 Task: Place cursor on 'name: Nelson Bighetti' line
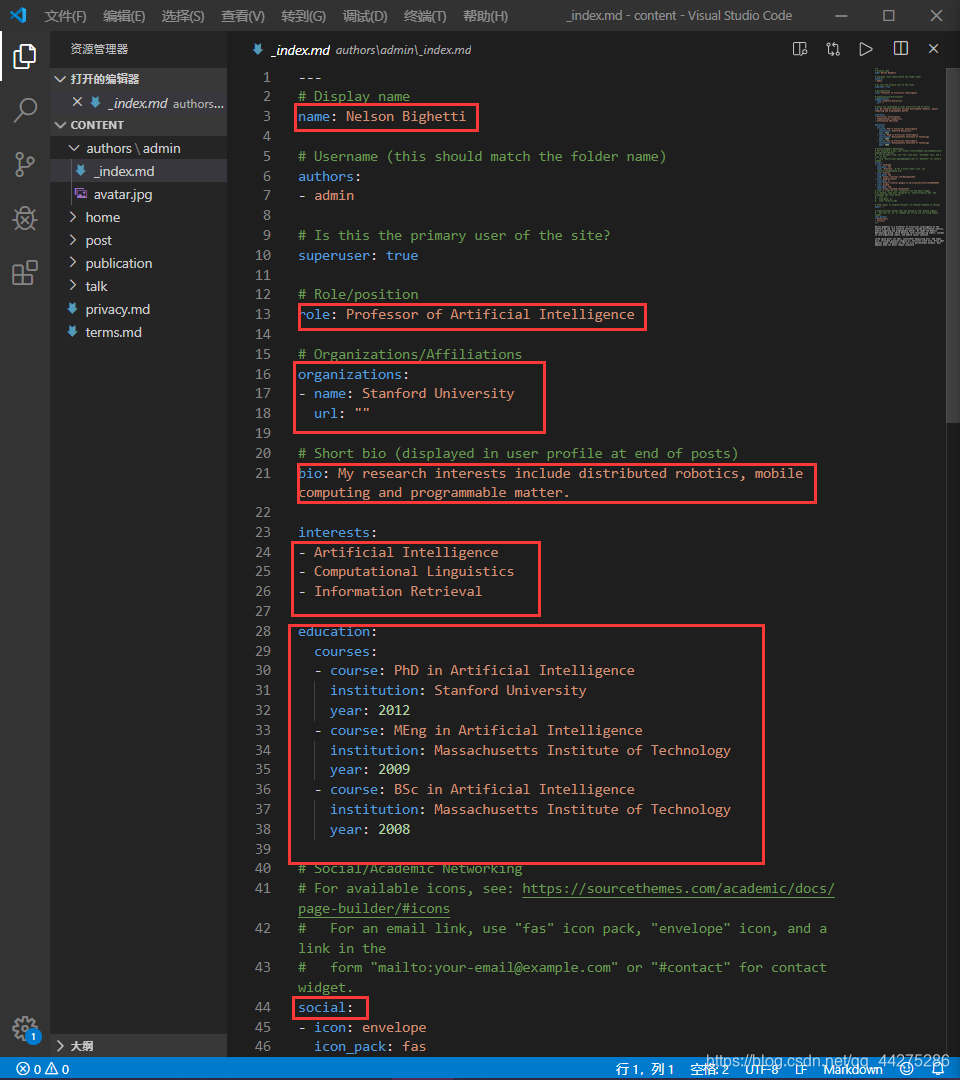[x=382, y=116]
